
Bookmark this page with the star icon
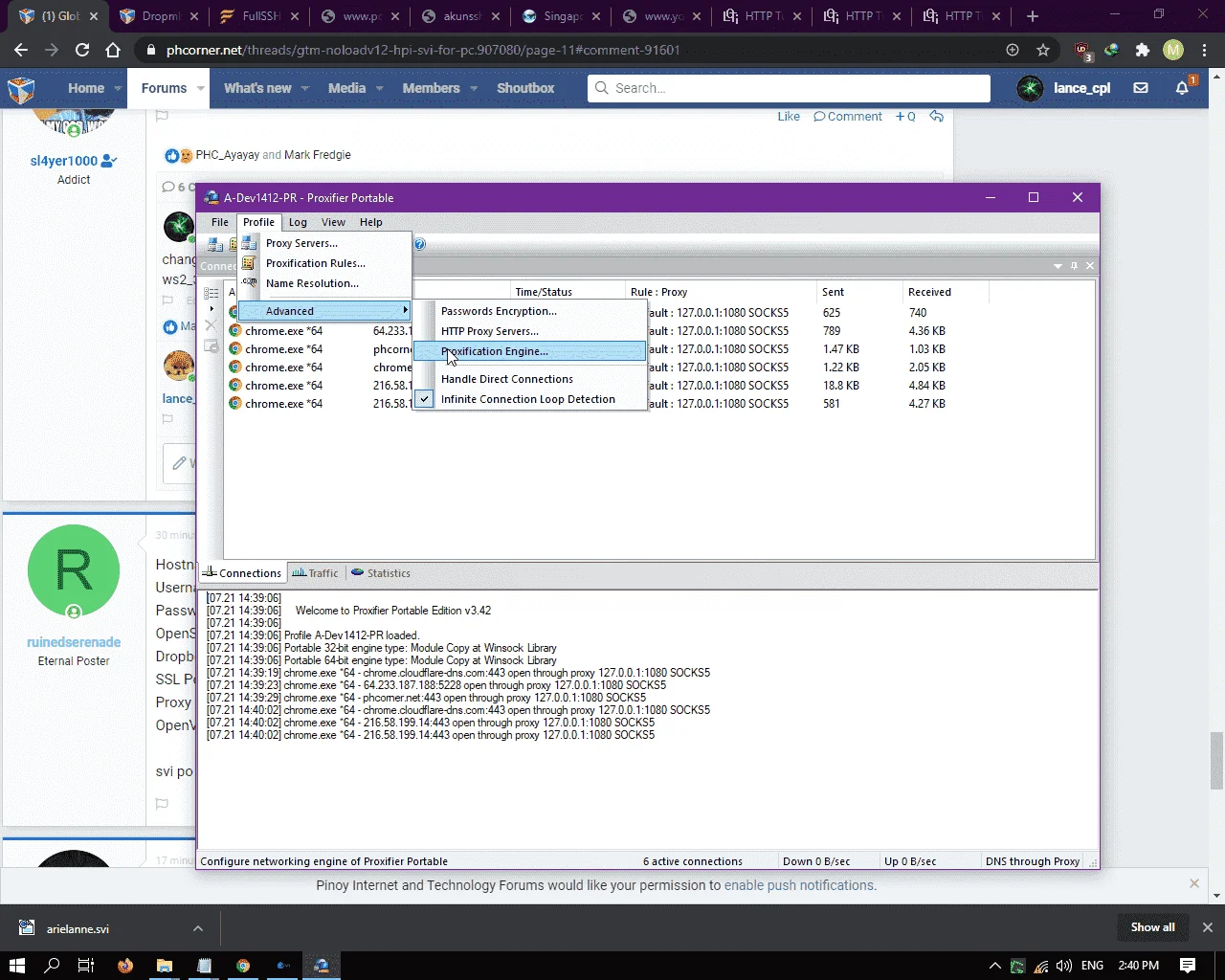(1043, 50)
